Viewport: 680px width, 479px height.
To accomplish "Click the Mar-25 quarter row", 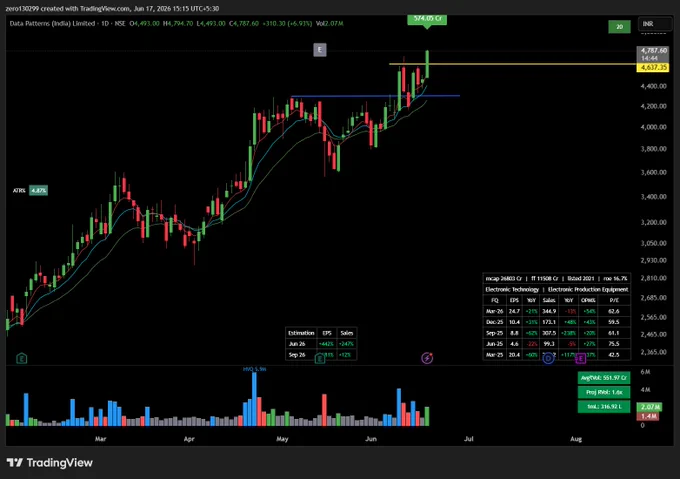I will point(556,355).
